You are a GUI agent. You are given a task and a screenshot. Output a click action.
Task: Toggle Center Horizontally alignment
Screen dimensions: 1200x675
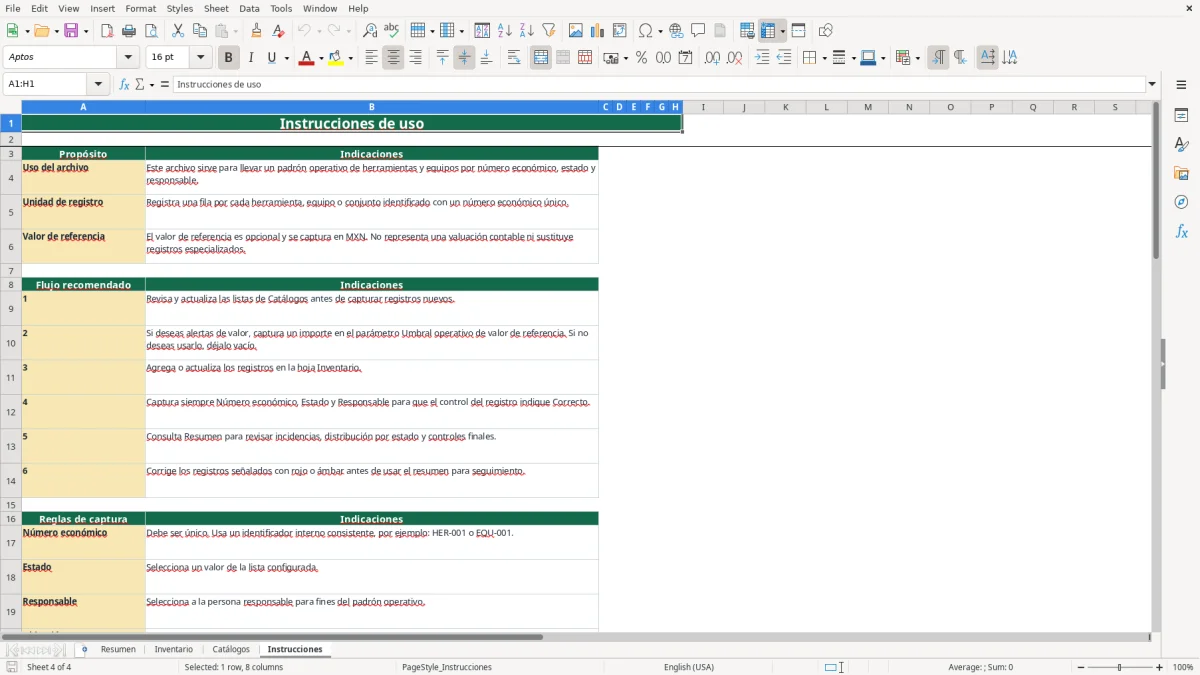(x=393, y=58)
